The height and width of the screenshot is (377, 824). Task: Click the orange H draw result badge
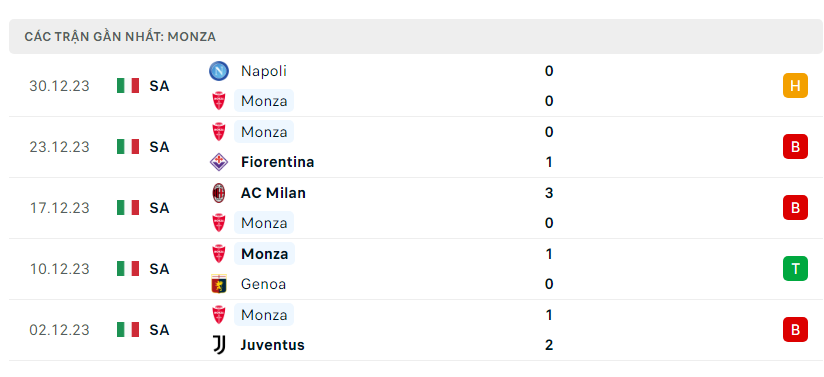(x=795, y=86)
